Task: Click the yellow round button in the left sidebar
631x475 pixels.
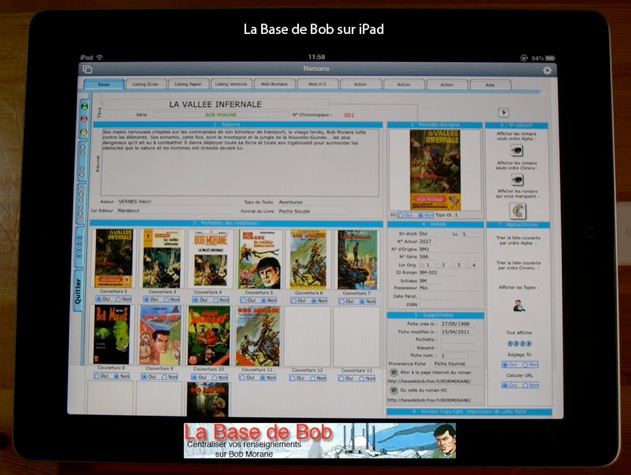Action: (x=84, y=132)
